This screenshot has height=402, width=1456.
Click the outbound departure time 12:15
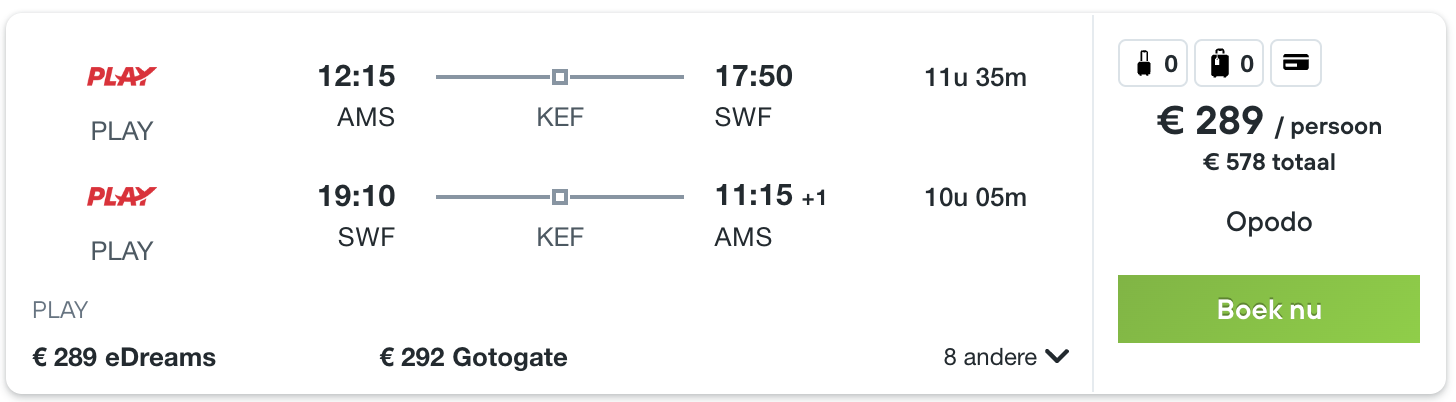tap(356, 76)
